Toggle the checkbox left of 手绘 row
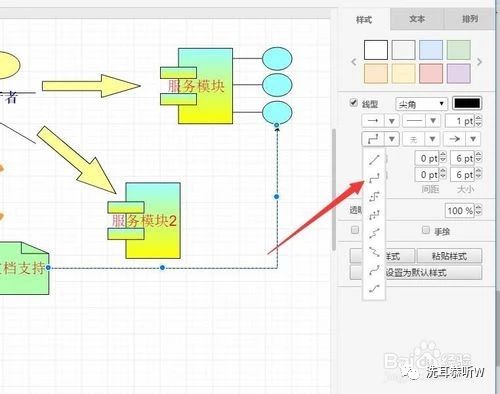 (355, 230)
